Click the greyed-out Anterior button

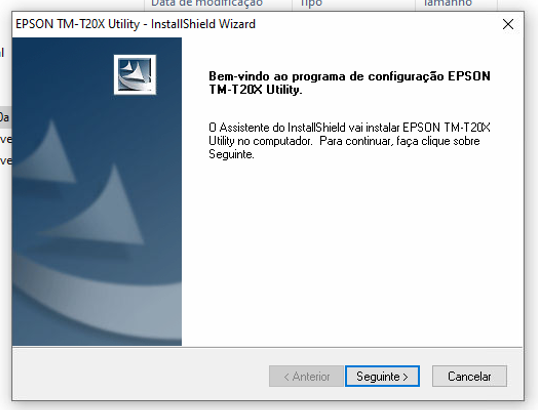[306, 376]
